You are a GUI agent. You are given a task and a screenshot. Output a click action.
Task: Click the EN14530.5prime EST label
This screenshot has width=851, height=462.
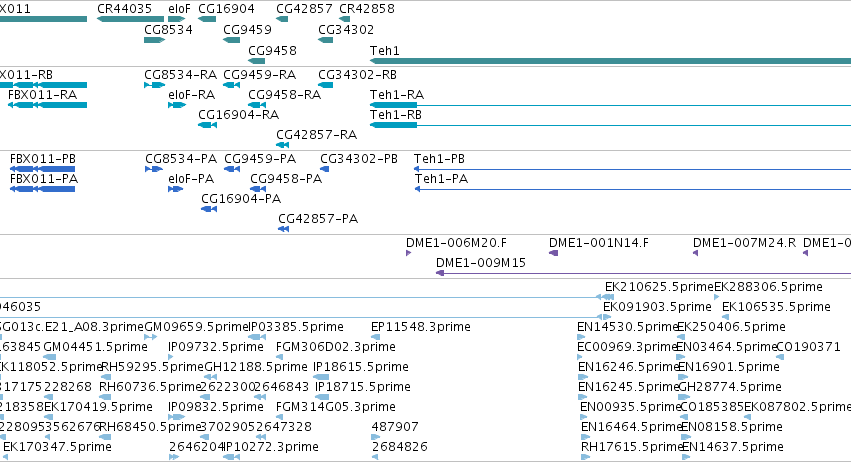pyautogui.click(x=628, y=327)
